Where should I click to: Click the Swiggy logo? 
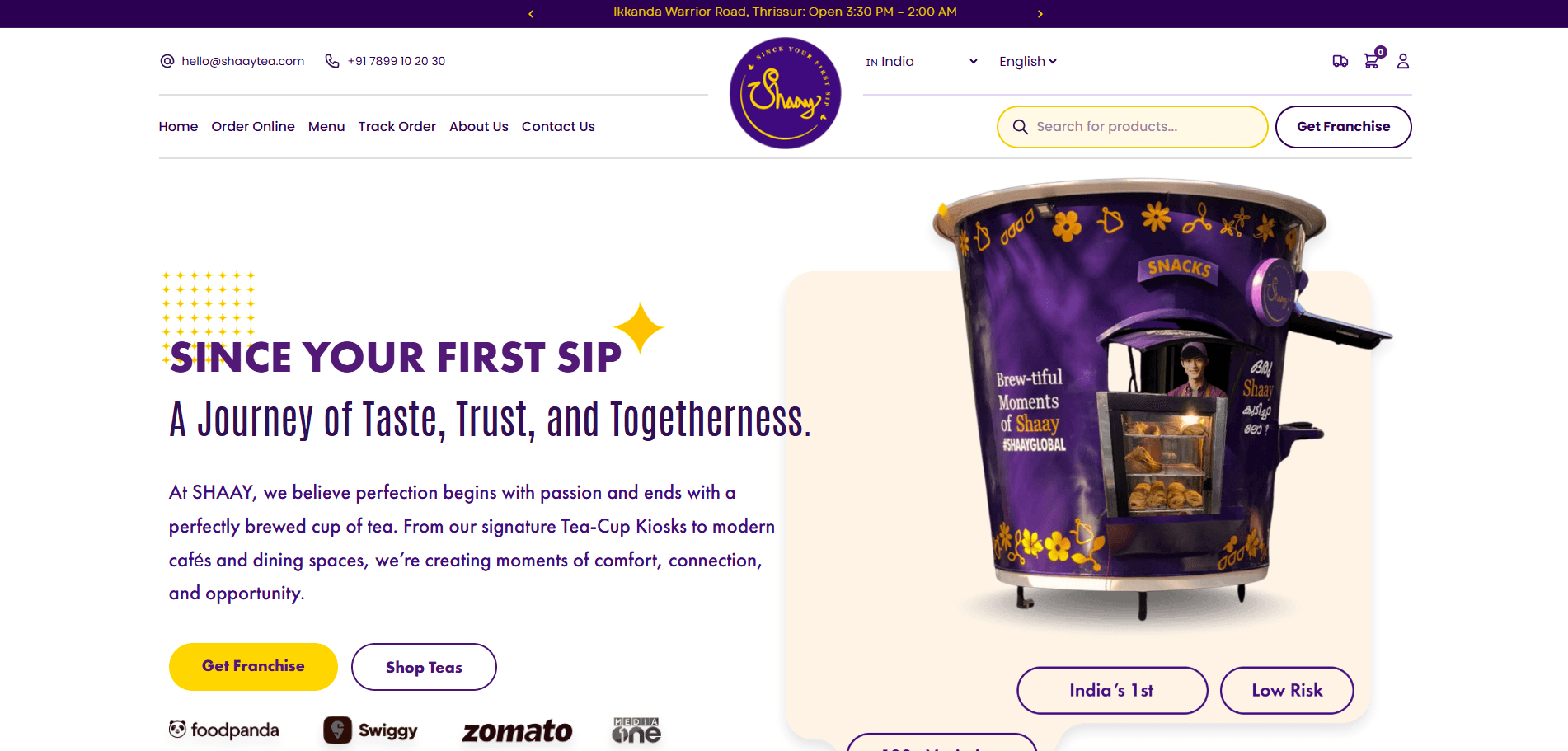coord(370,730)
